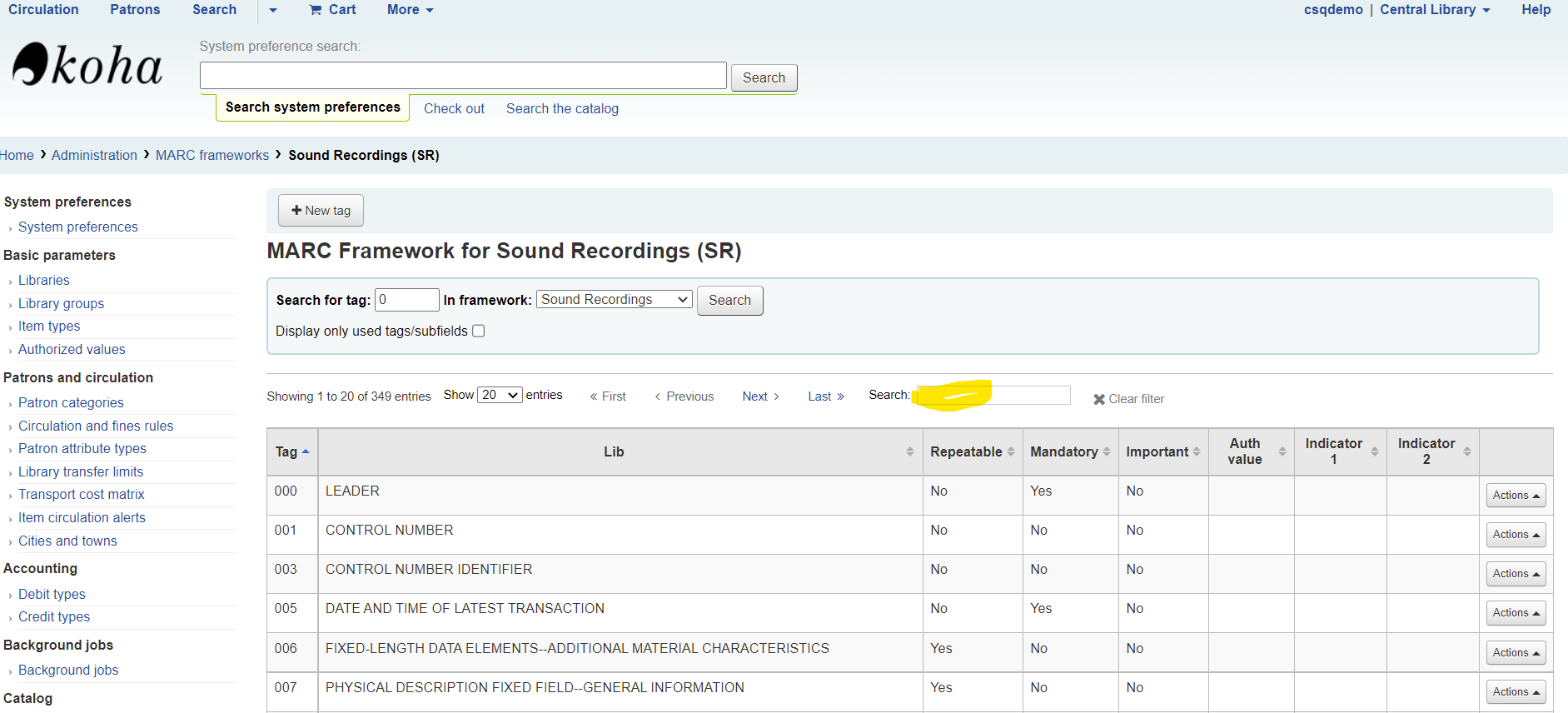Viewport: 1568px width, 713px height.
Task: Open Debit types link
Action: click(x=52, y=594)
